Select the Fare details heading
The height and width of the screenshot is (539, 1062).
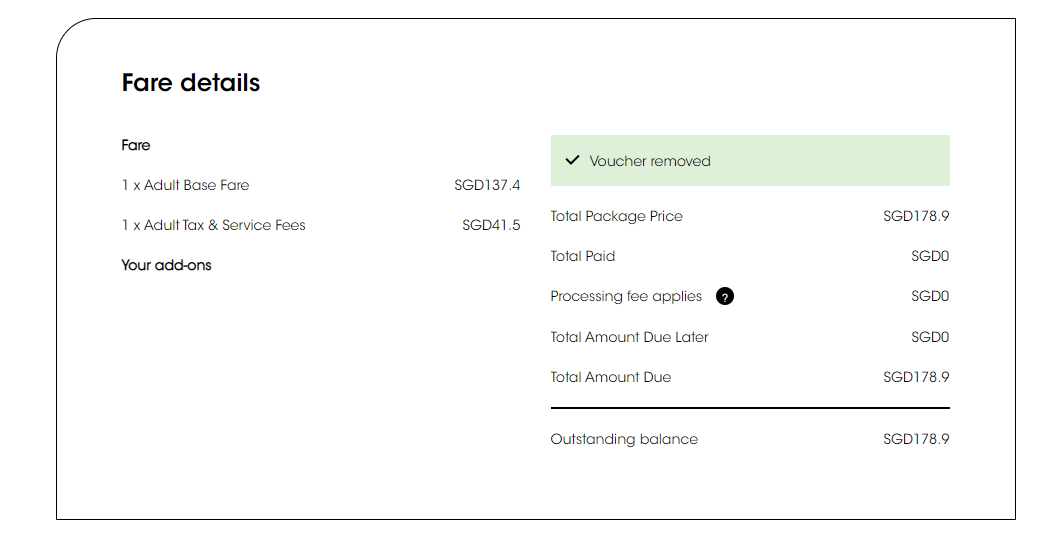tap(191, 83)
